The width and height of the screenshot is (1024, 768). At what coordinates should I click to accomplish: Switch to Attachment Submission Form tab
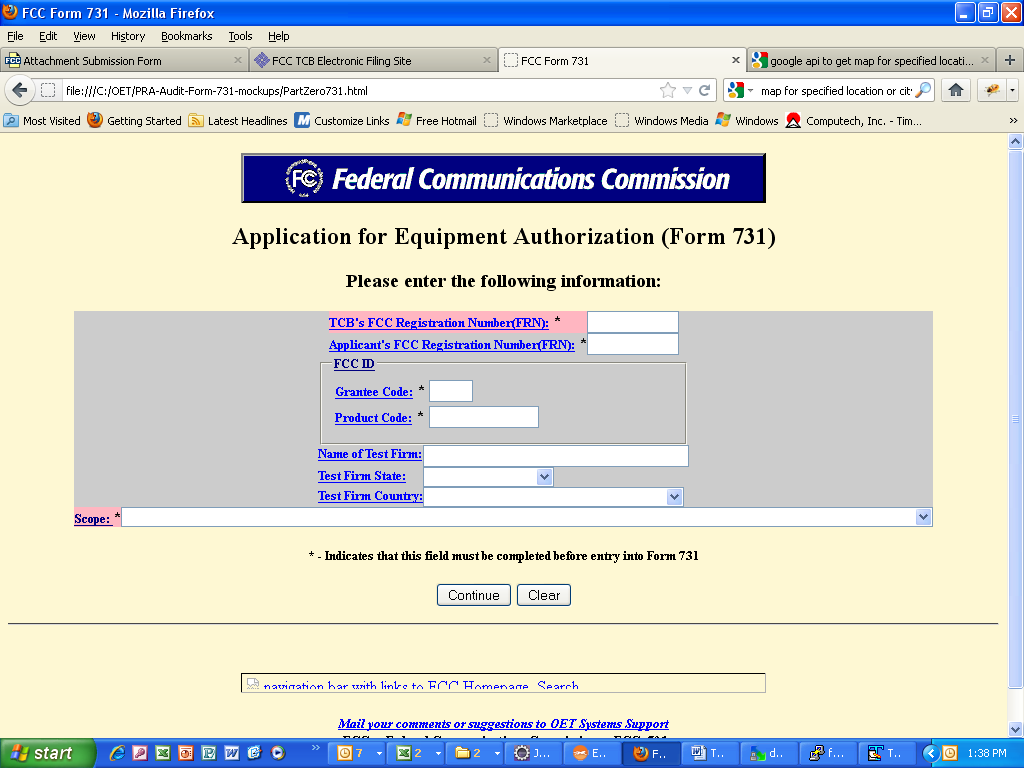coord(124,60)
